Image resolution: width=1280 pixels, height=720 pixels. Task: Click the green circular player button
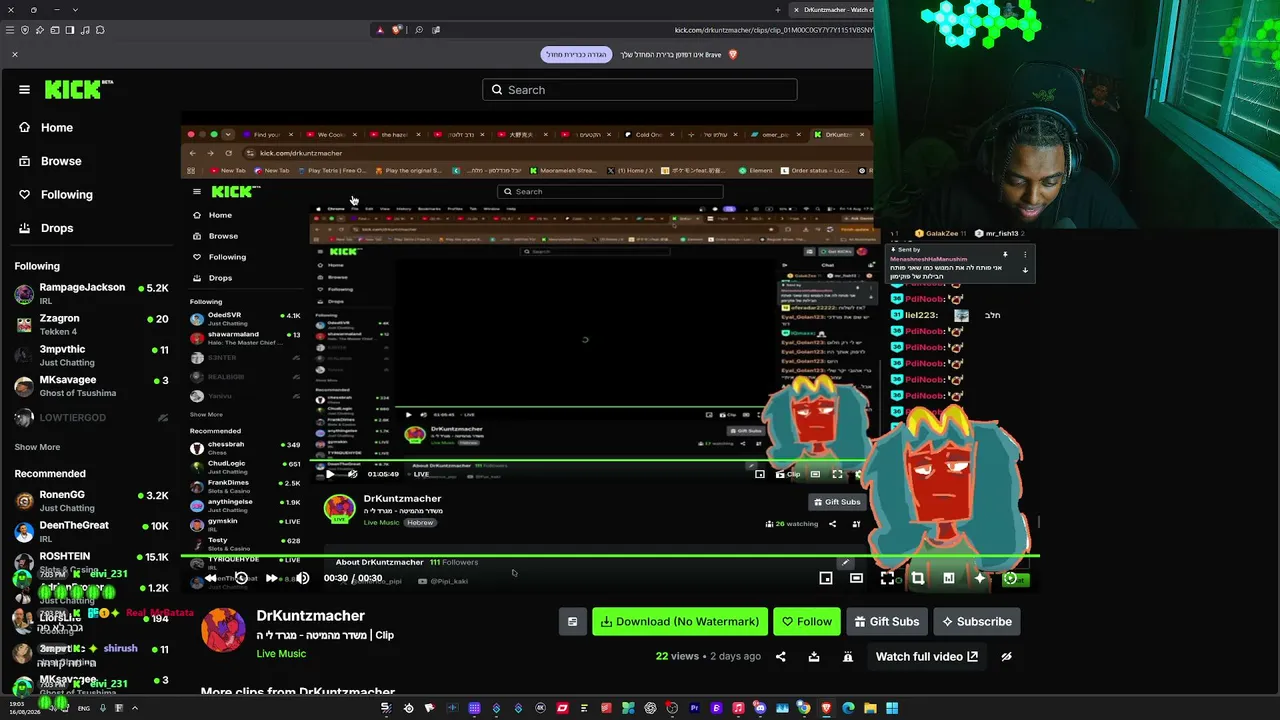point(1010,578)
